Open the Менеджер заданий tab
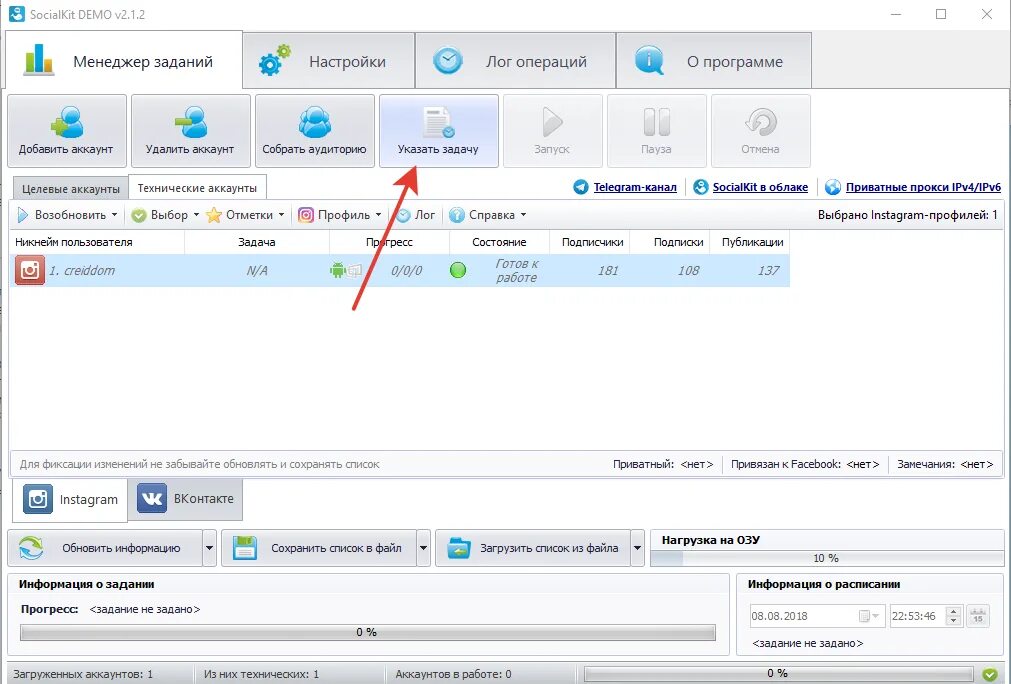The width and height of the screenshot is (1011, 684). (124, 61)
